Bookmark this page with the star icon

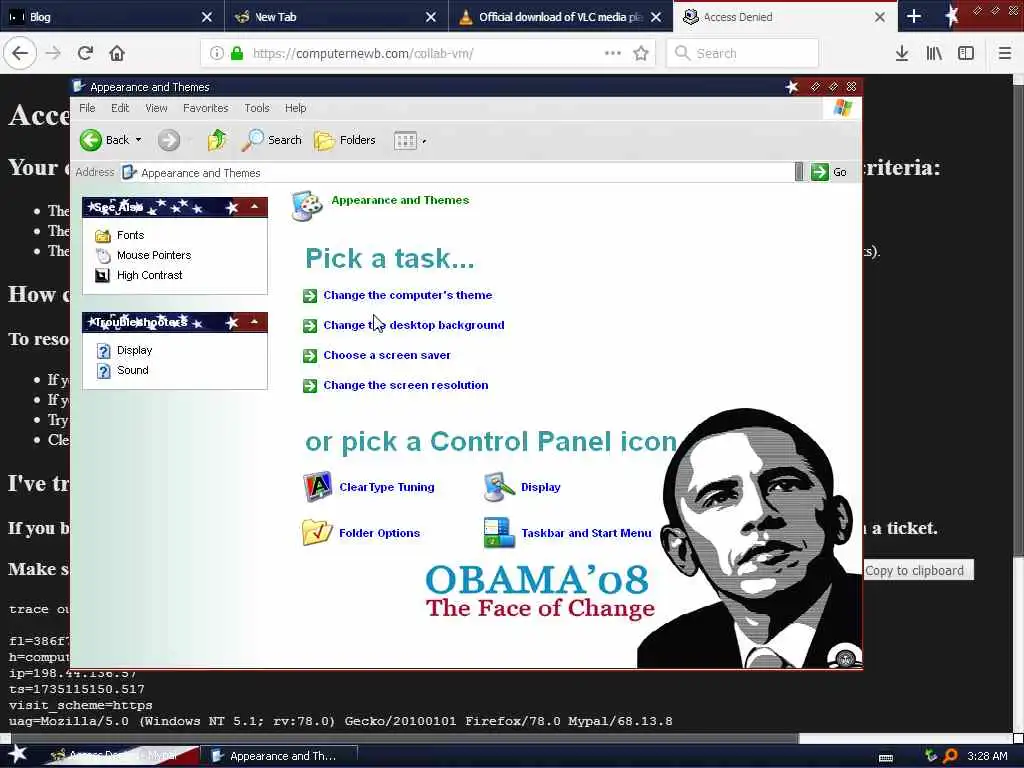pyautogui.click(x=641, y=53)
